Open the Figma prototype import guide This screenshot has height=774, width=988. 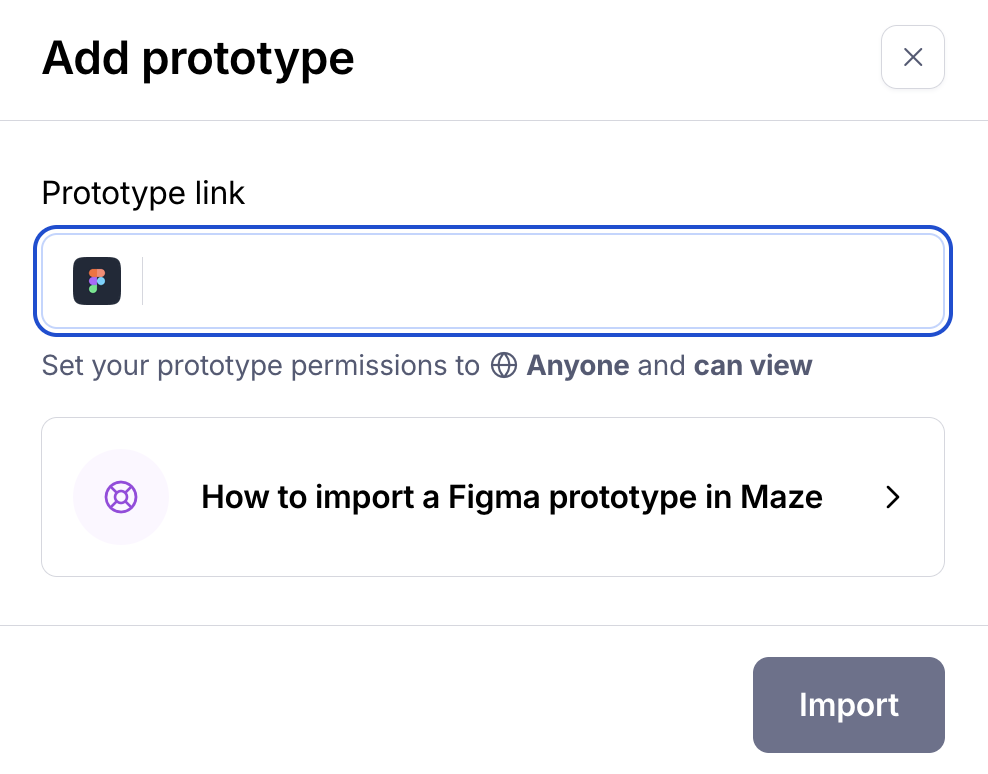(492, 497)
